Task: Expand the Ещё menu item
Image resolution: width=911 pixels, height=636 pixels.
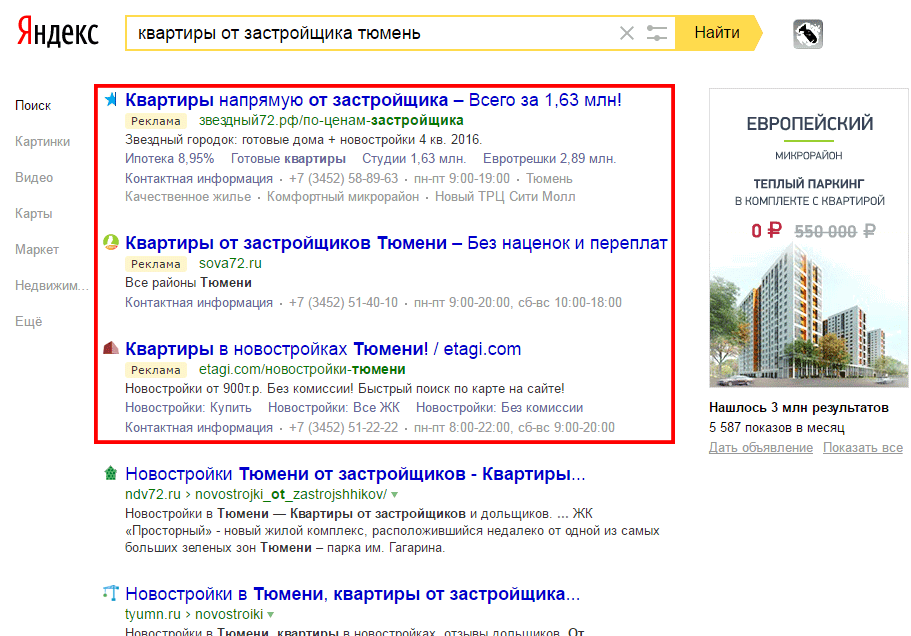Action: click(28, 322)
